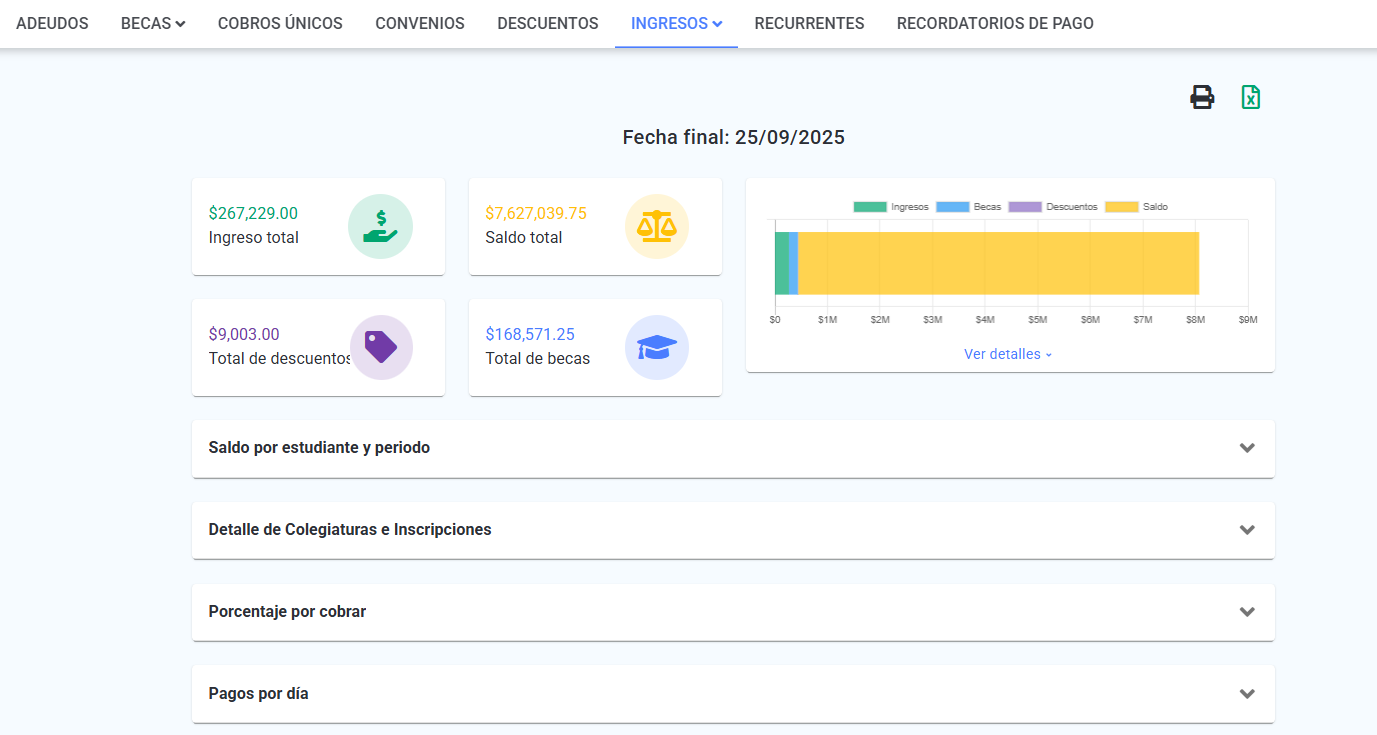Toggle Becas series in chart legend

969,207
